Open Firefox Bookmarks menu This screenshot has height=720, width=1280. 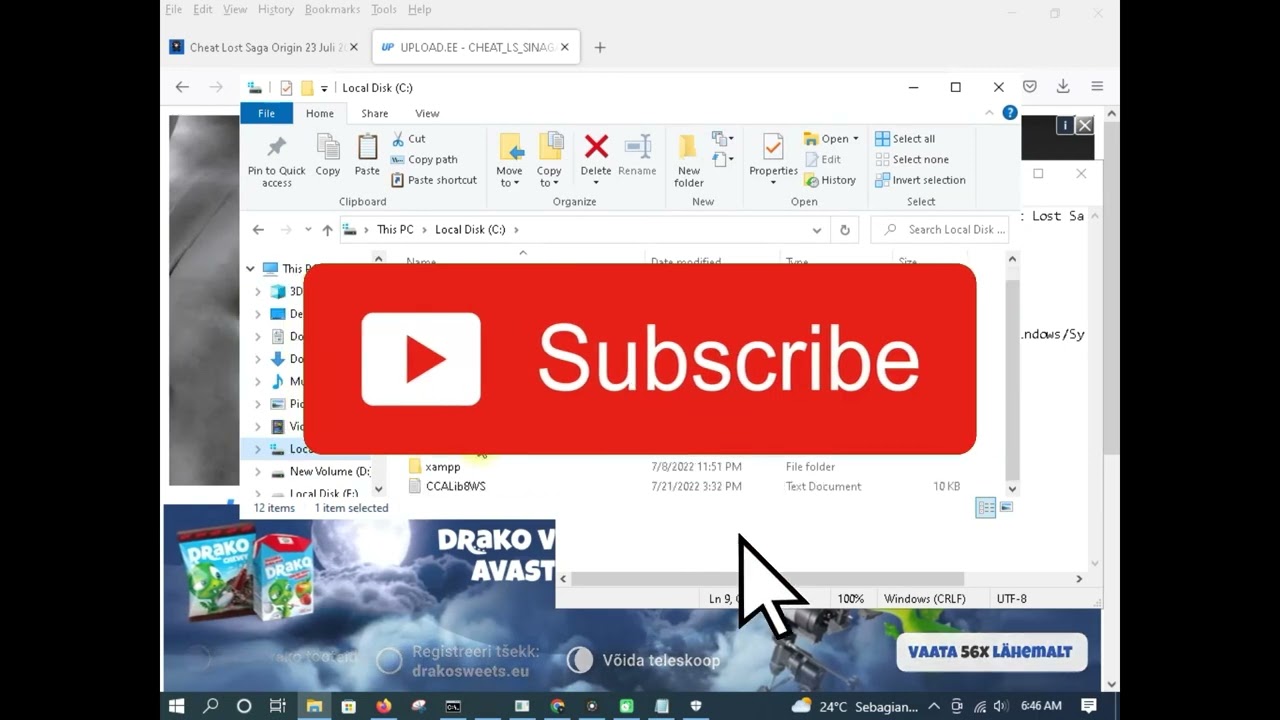[x=332, y=9]
